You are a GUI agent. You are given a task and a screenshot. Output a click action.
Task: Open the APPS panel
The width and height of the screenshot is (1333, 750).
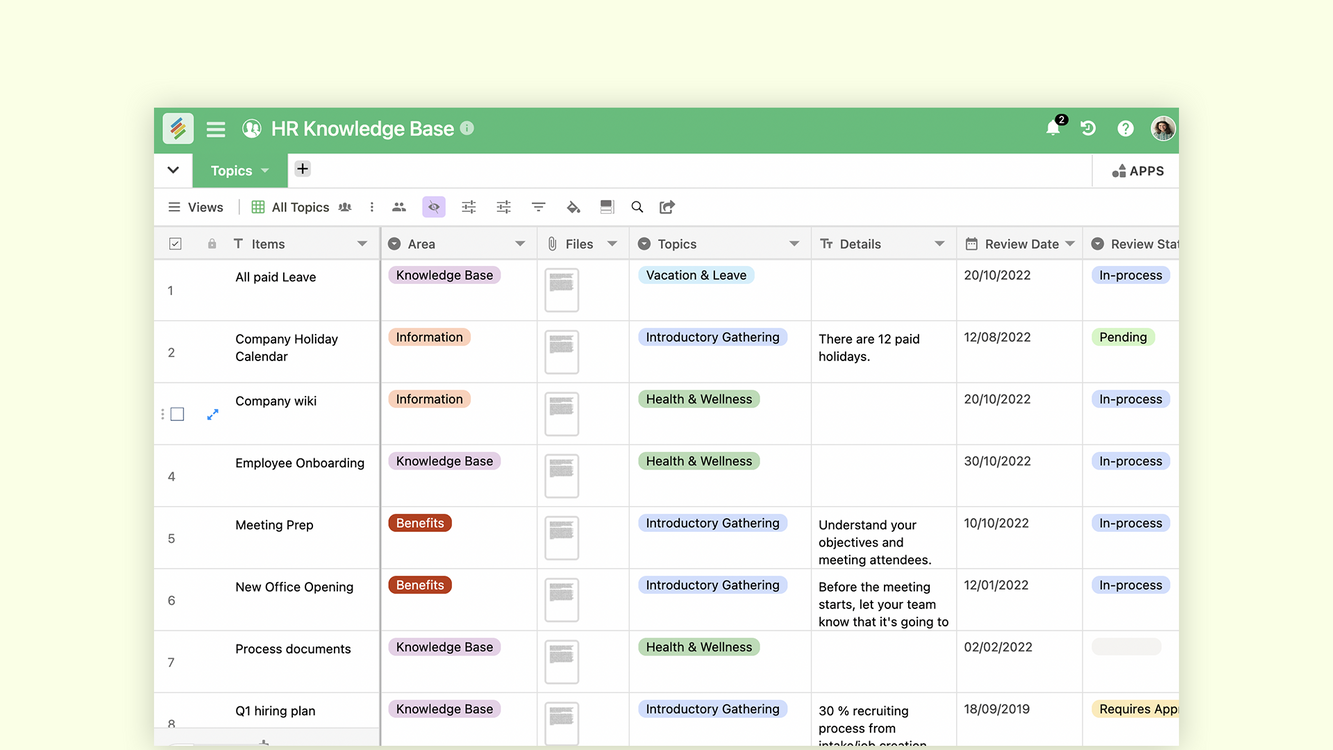coord(1137,171)
